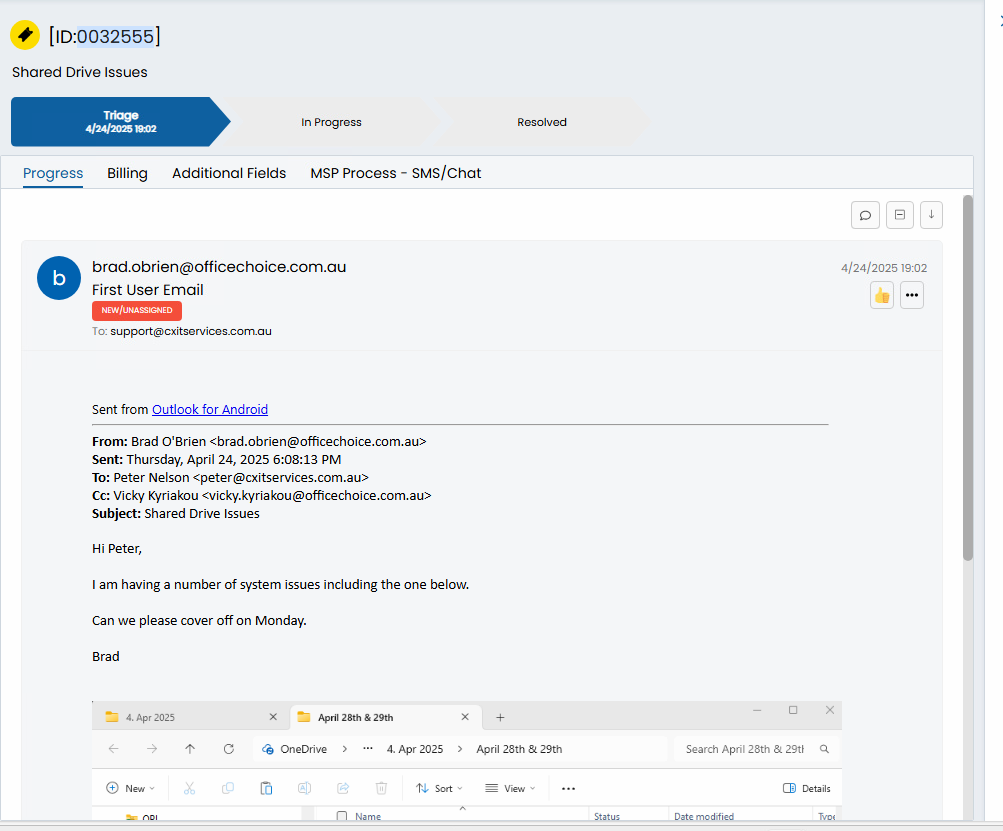Screen dimensions: 1003x831
Task: Tick the select-all checkbox beside Name
Action: [x=342, y=816]
